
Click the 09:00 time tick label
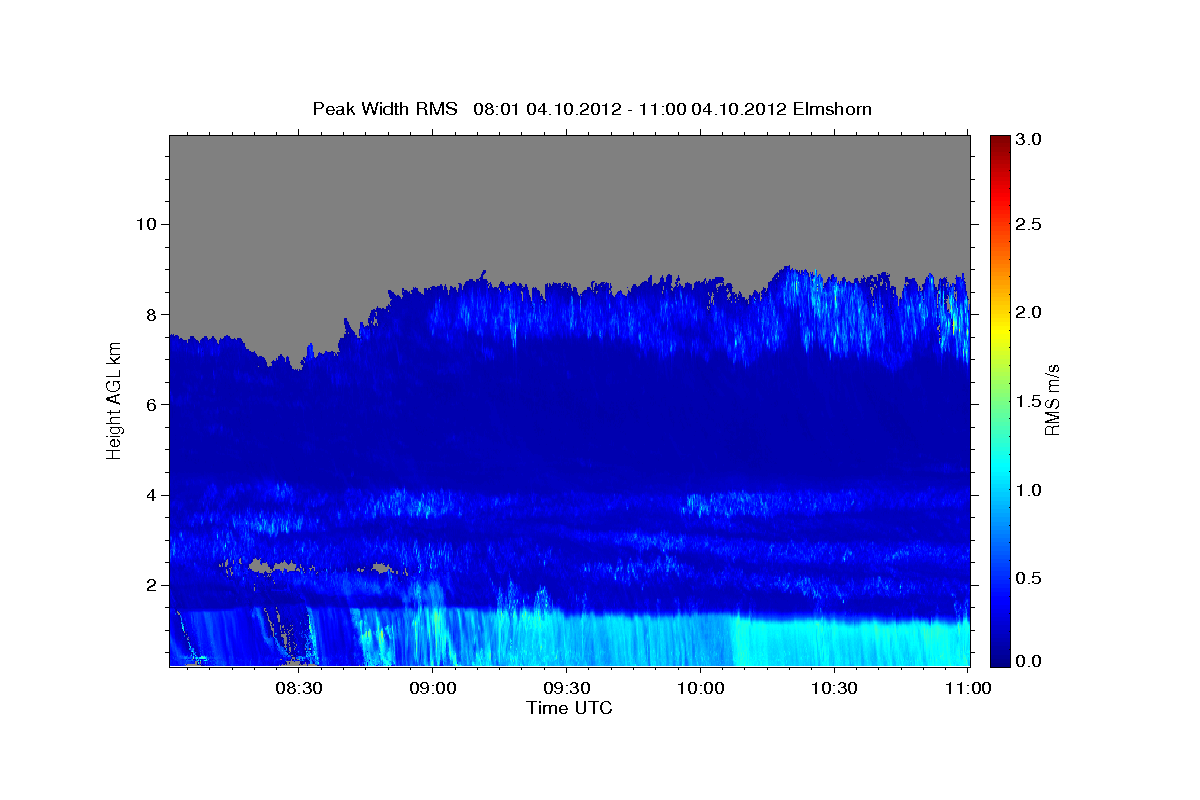(x=432, y=689)
